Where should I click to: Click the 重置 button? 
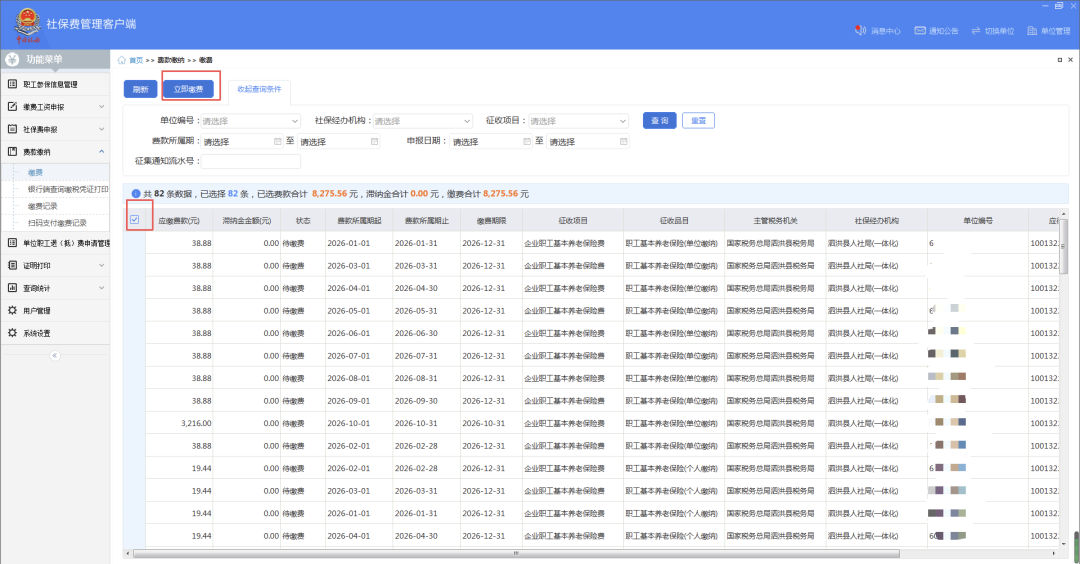coord(698,121)
